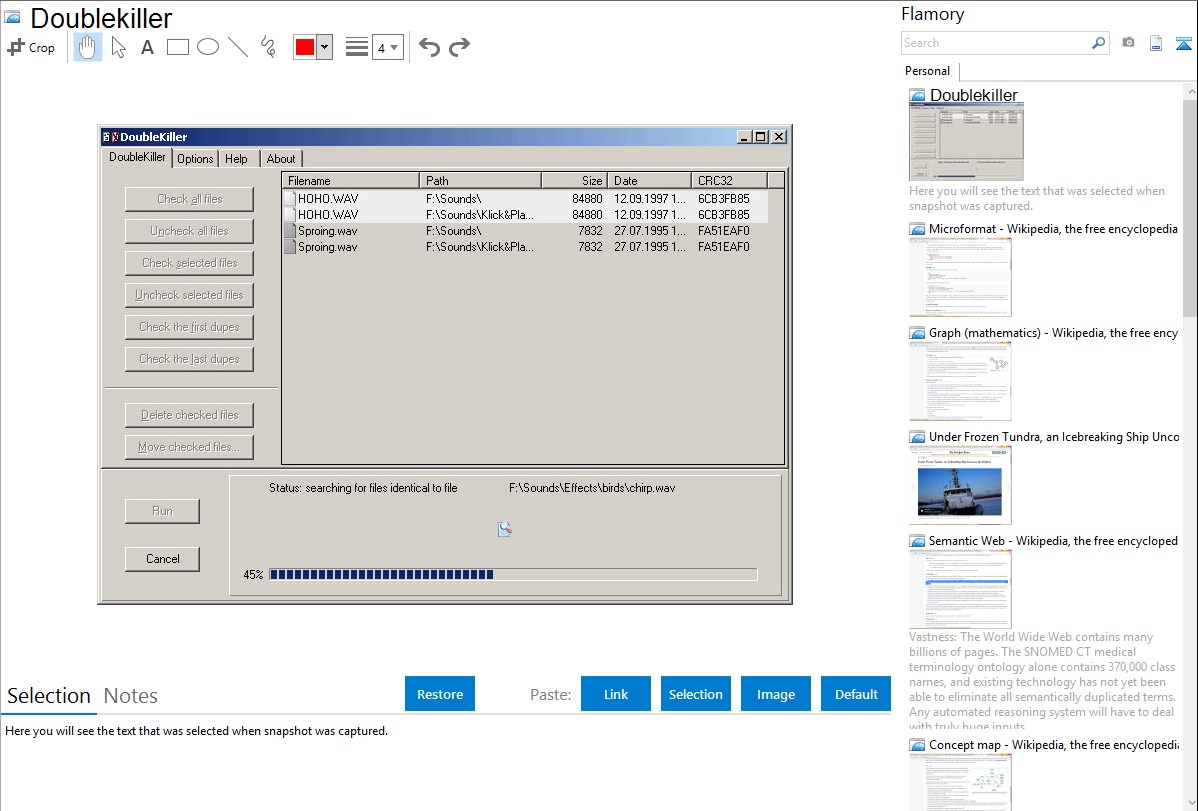The image size is (1198, 811).
Task: Click Check the first dupes button
Action: 189,327
